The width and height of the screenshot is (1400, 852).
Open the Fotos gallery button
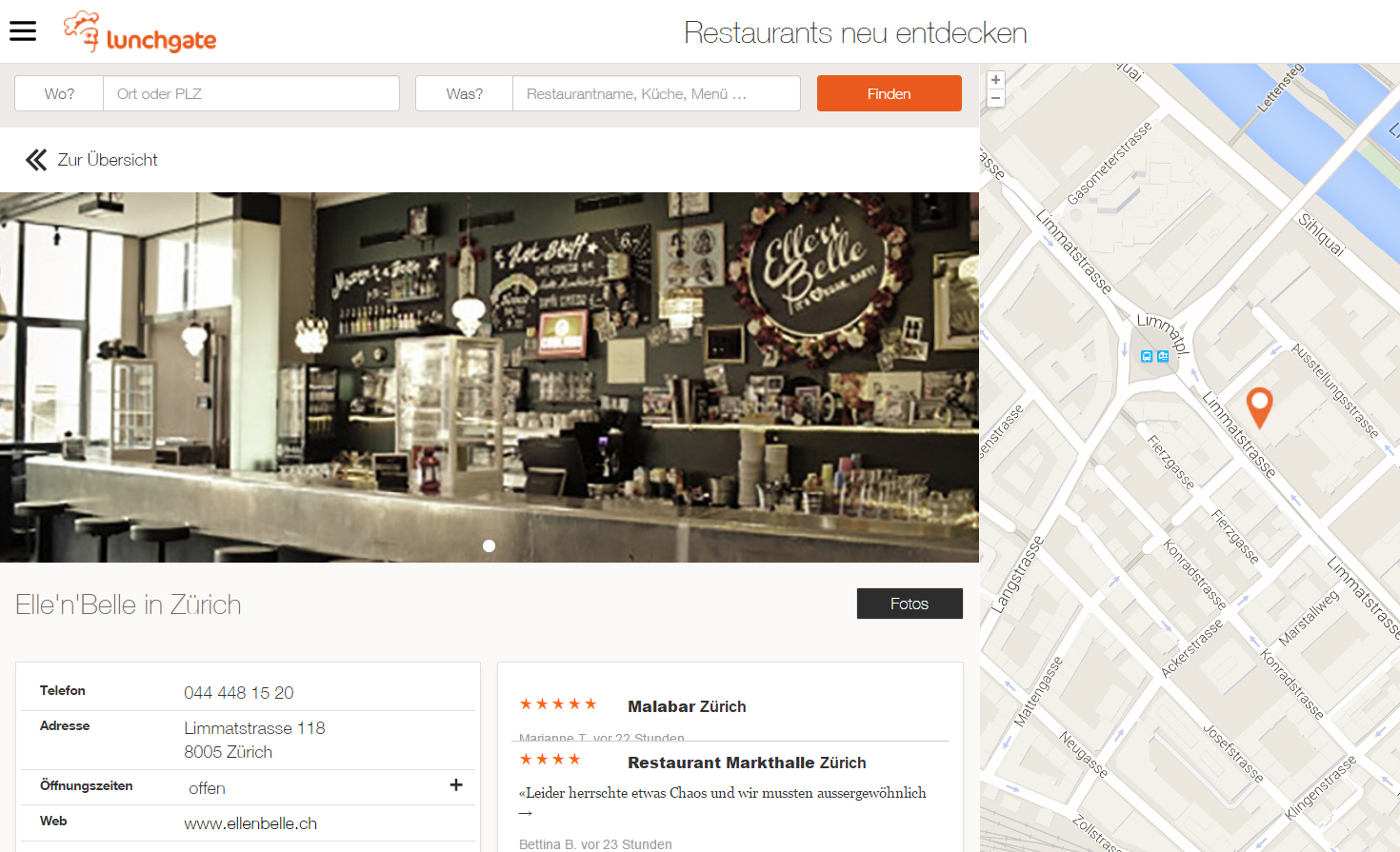click(x=909, y=604)
